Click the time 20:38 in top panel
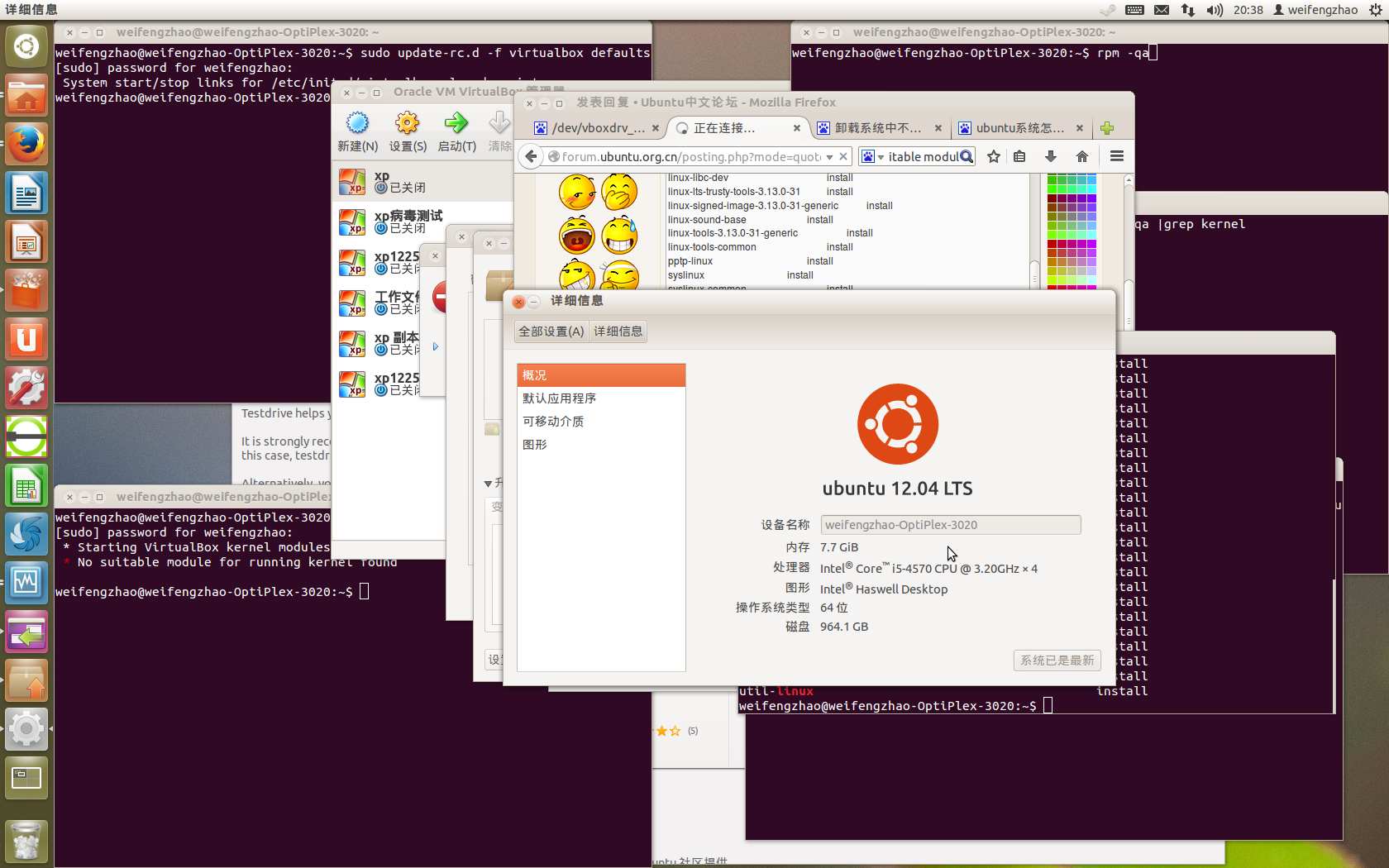The width and height of the screenshot is (1389, 868). point(1248,10)
